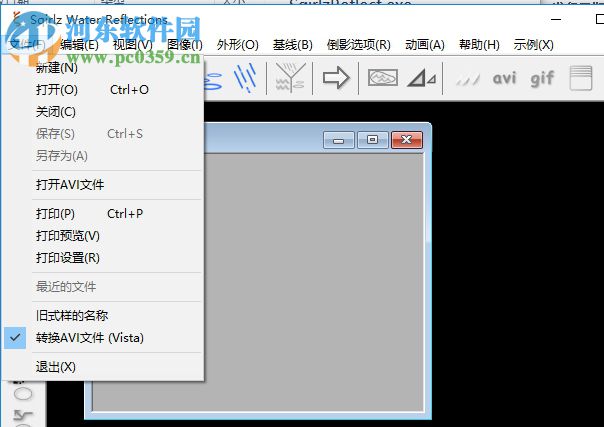This screenshot has width=604, height=427.
Task: Click the right arrow toolbar icon
Action: pyautogui.click(x=336, y=78)
